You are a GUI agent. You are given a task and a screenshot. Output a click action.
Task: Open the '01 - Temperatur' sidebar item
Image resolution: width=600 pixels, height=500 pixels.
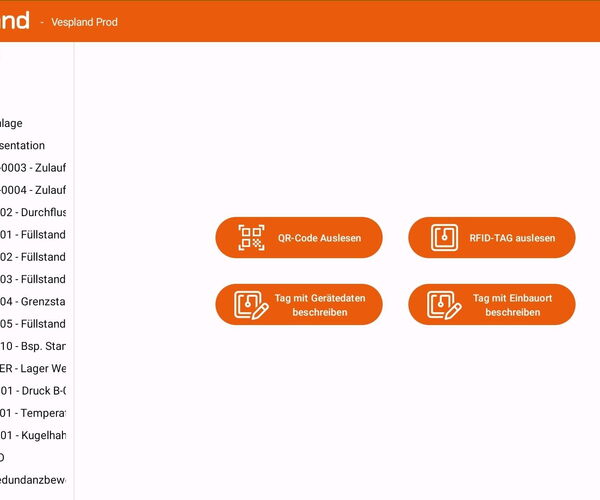point(33,412)
